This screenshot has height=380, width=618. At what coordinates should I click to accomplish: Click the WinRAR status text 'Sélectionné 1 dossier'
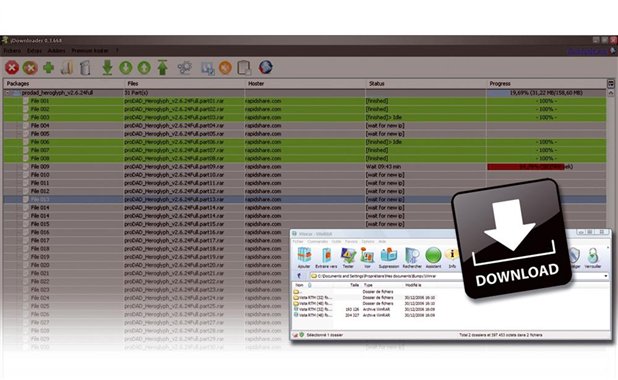click(325, 335)
